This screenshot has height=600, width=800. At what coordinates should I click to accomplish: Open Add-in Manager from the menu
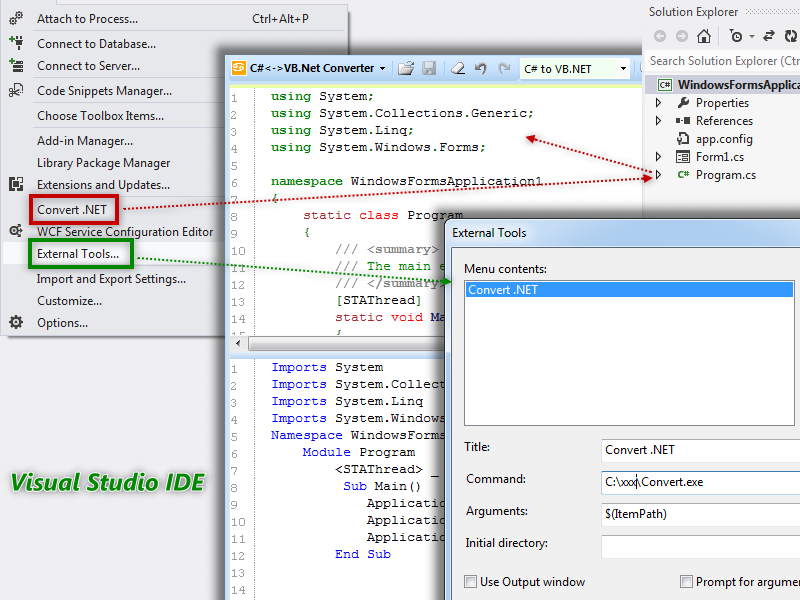pyautogui.click(x=85, y=140)
